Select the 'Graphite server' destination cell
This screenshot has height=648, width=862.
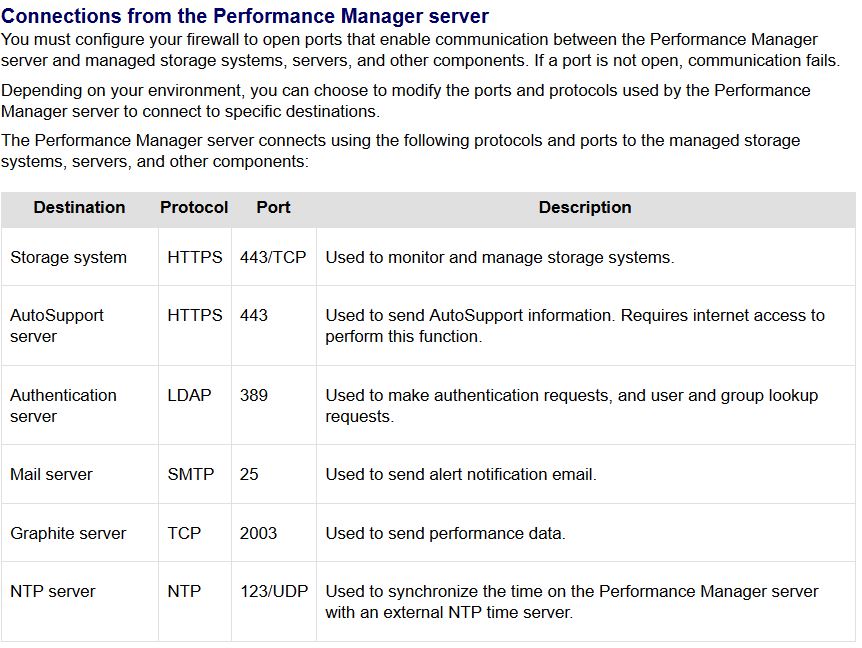pyautogui.click(x=68, y=534)
